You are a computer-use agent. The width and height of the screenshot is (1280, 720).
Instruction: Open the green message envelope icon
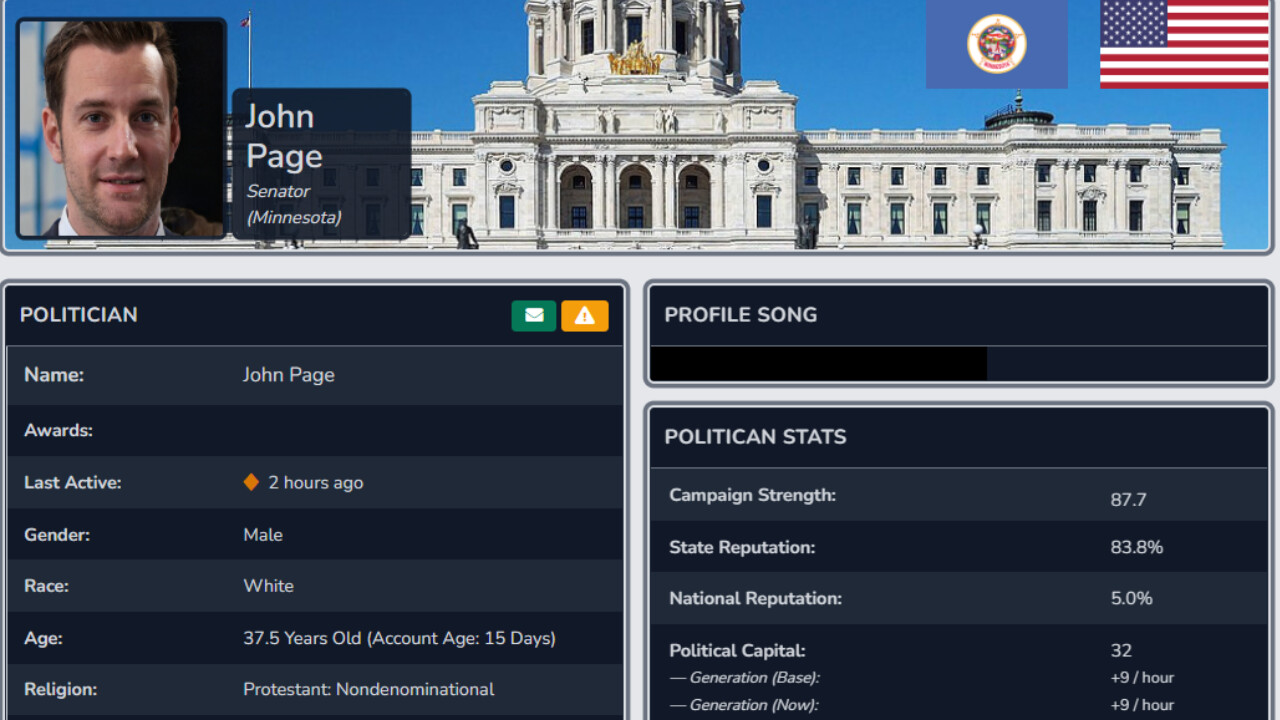point(533,315)
